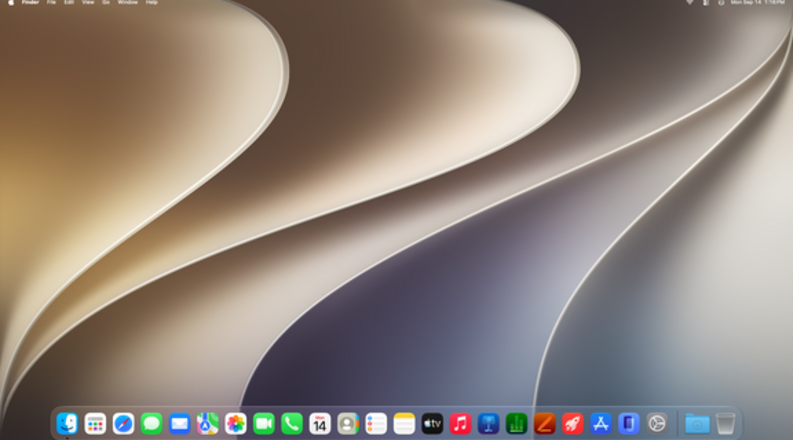This screenshot has width=793, height=440.
Task: Open the Go menu
Action: (106, 3)
